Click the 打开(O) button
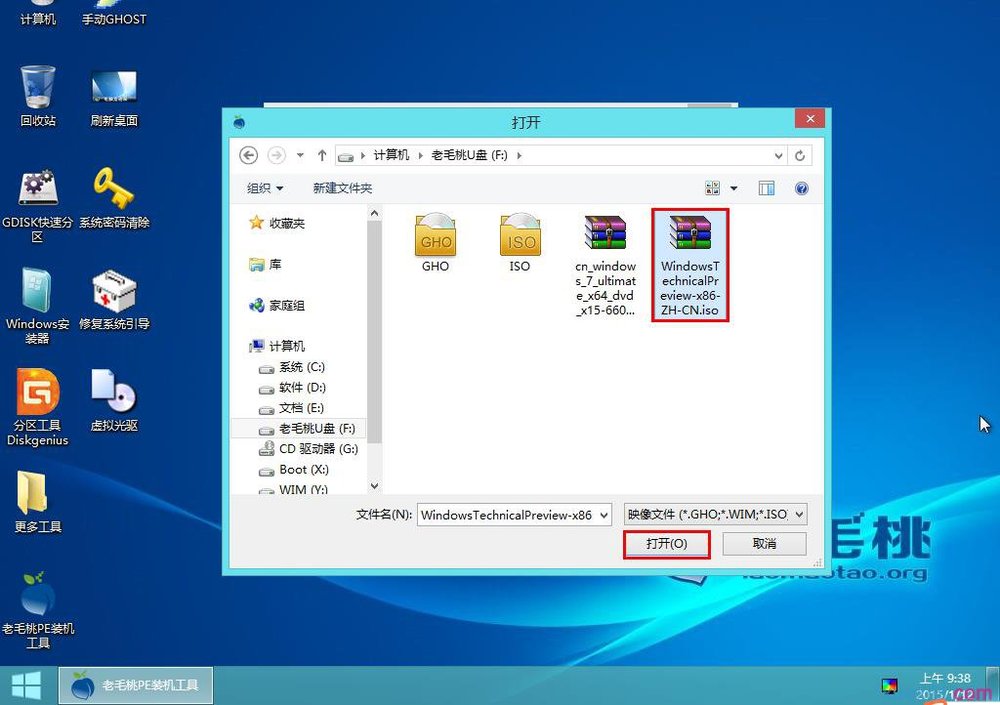Image resolution: width=1000 pixels, height=705 pixels. pos(666,544)
